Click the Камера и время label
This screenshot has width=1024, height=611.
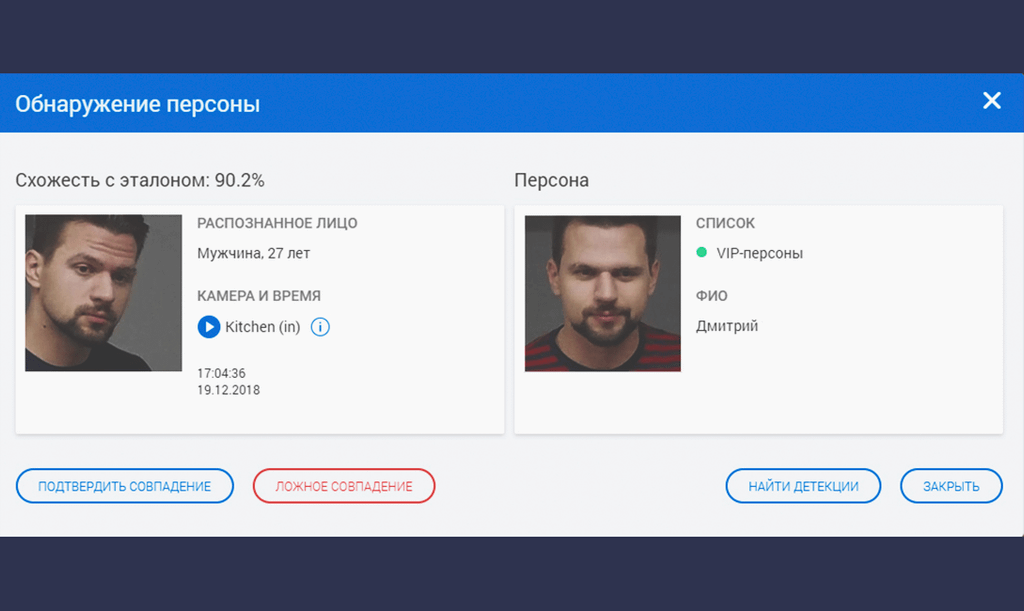[259, 296]
